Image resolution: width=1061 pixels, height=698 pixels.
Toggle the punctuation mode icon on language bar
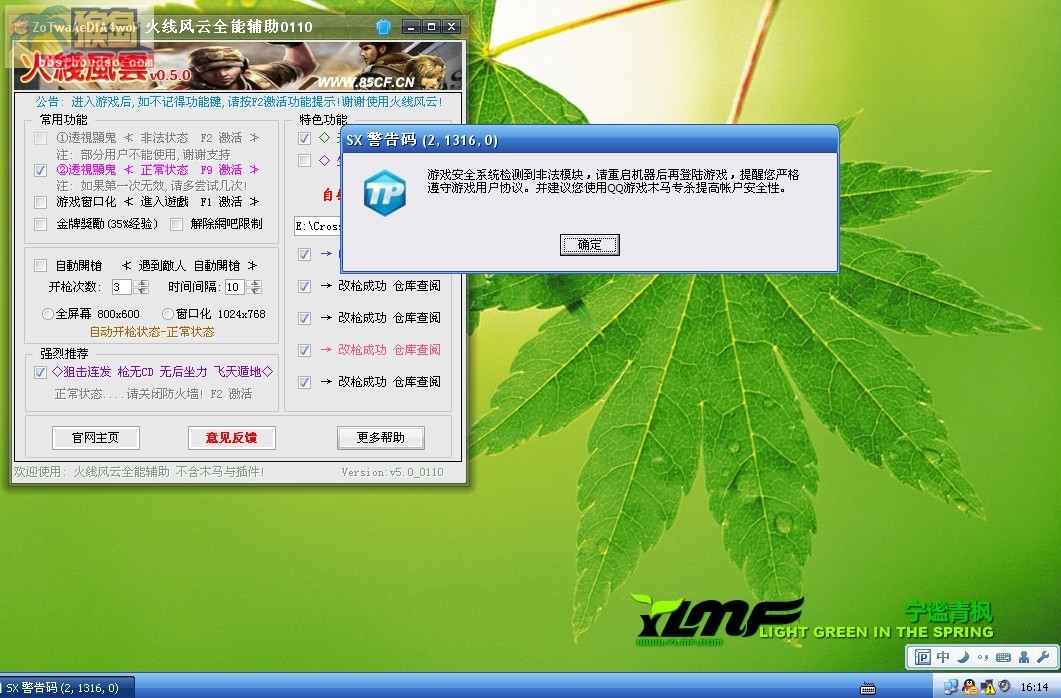click(x=983, y=657)
